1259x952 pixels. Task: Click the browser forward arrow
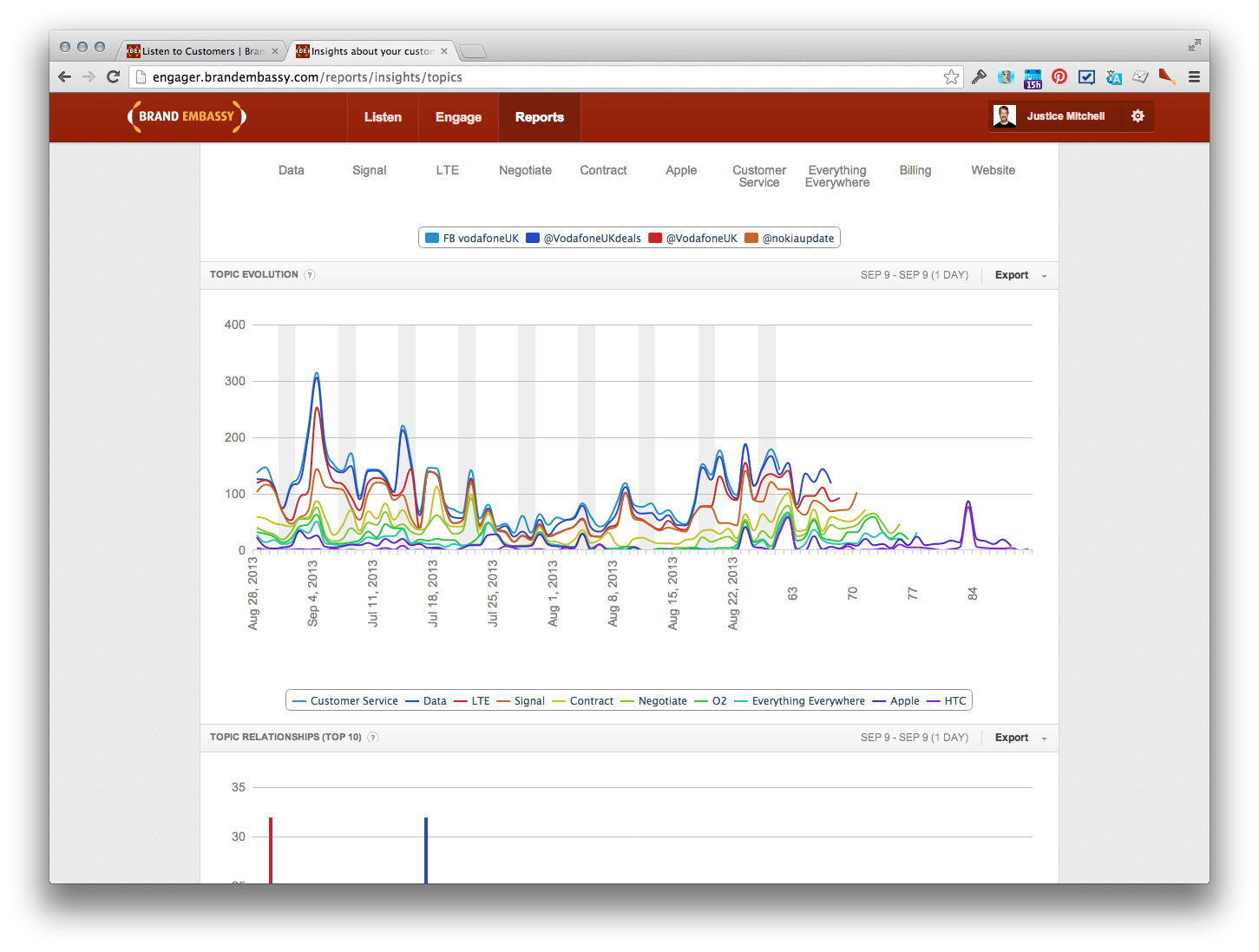tap(89, 77)
